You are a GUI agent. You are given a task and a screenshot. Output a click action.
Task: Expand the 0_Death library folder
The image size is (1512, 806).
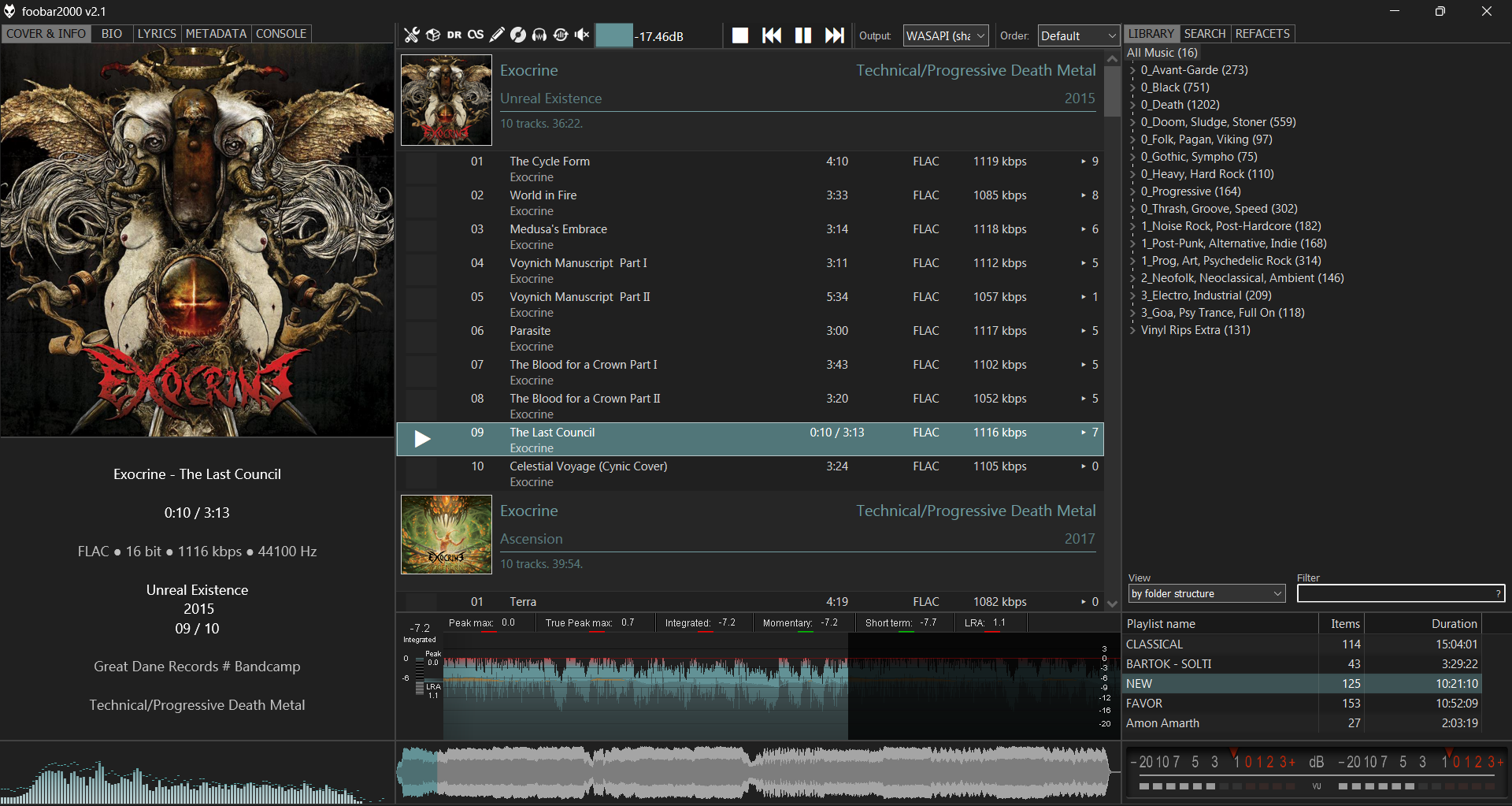pos(1132,105)
